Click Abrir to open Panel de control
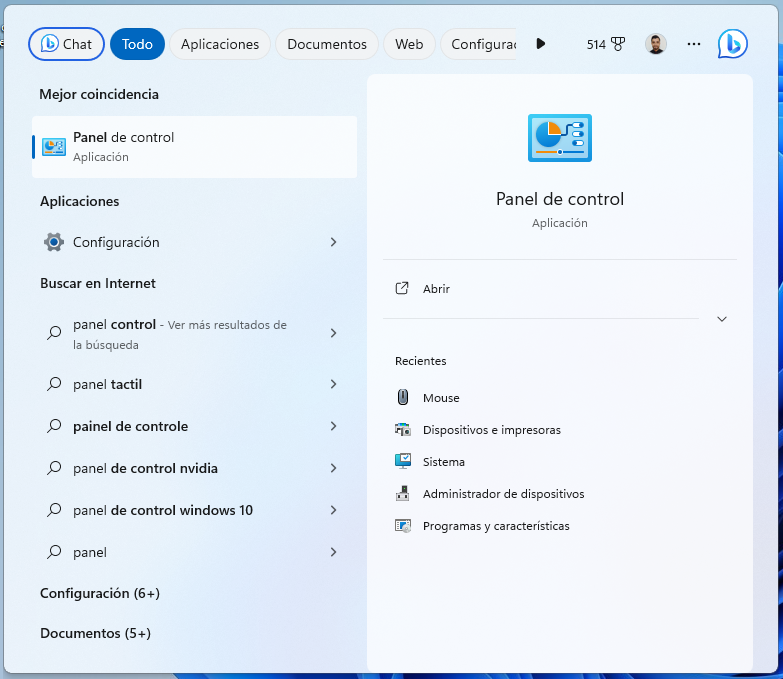The width and height of the screenshot is (783, 679). pyautogui.click(x=560, y=289)
